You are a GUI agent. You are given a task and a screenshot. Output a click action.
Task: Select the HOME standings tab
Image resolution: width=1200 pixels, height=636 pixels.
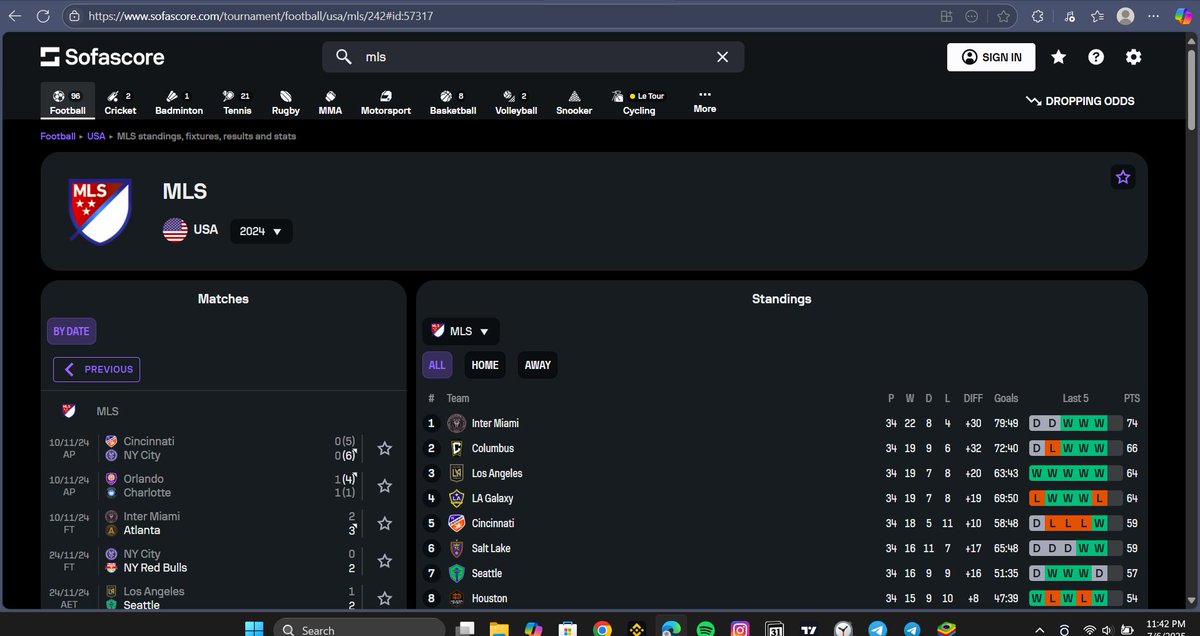click(x=485, y=365)
